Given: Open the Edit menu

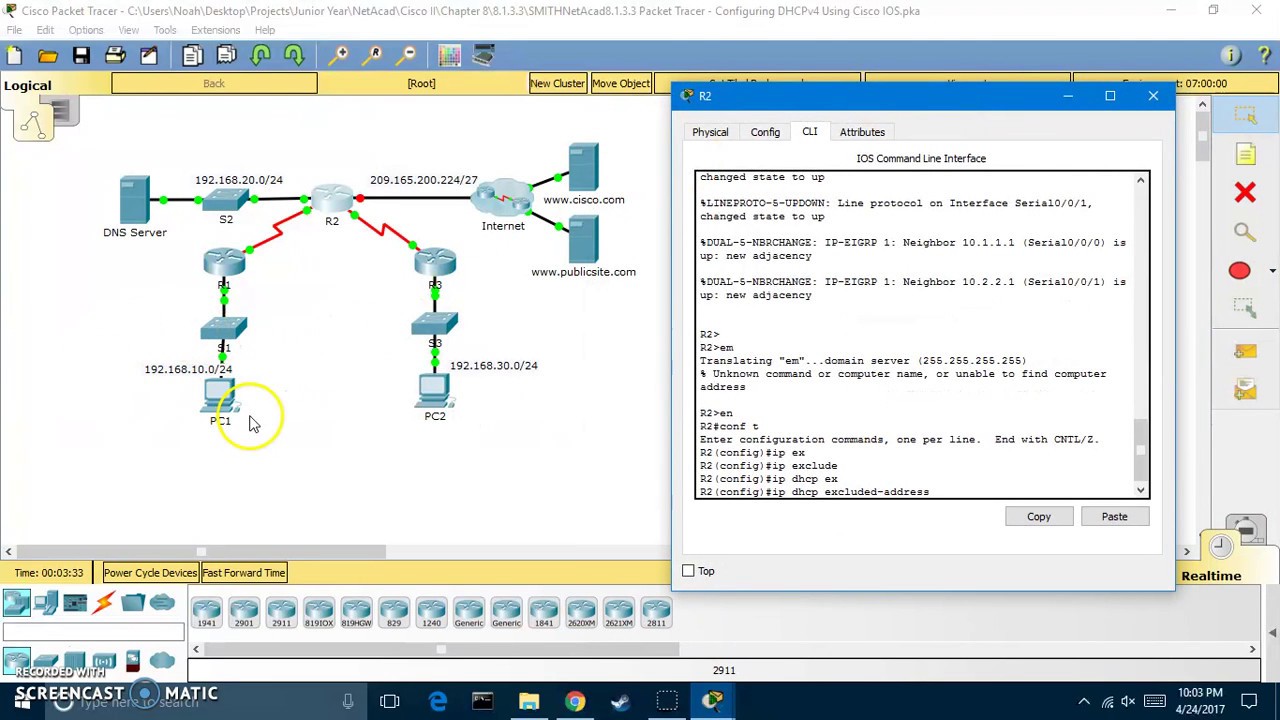Looking at the screenshot, I should 45,30.
